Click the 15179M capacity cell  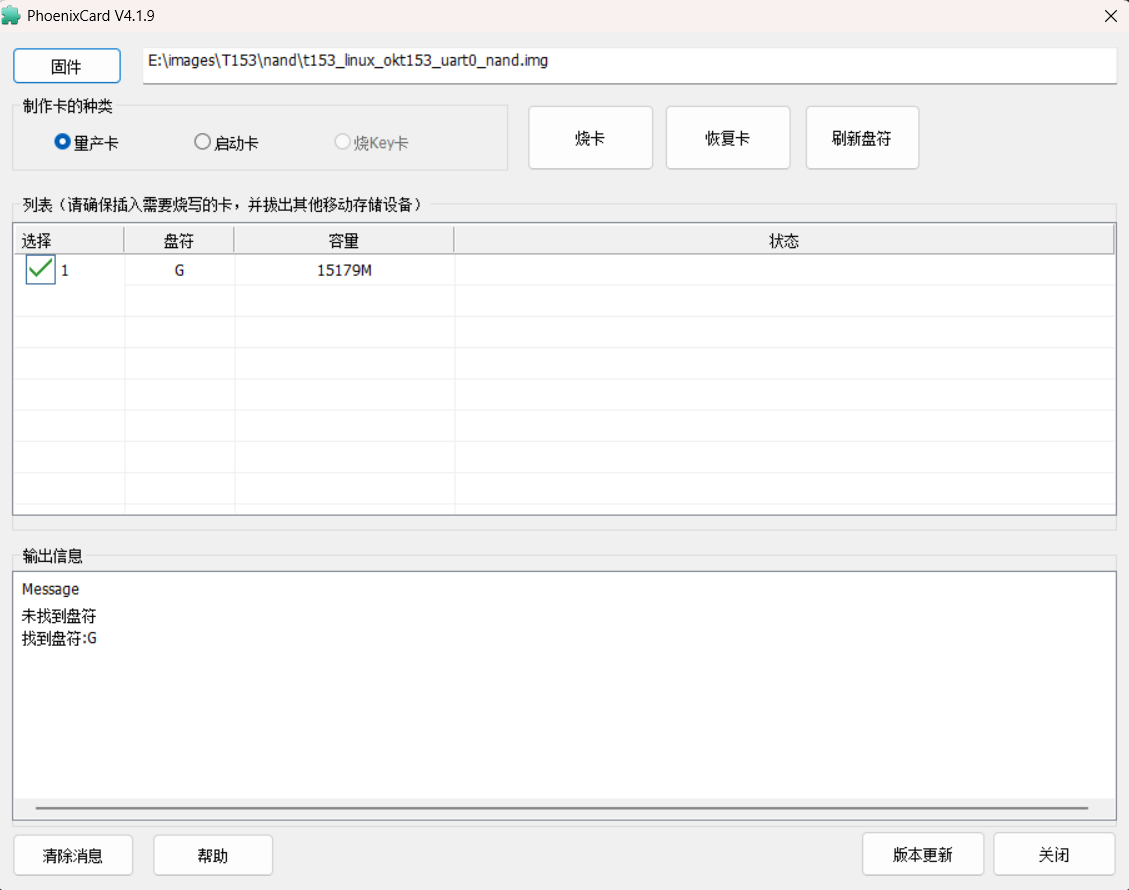344,270
